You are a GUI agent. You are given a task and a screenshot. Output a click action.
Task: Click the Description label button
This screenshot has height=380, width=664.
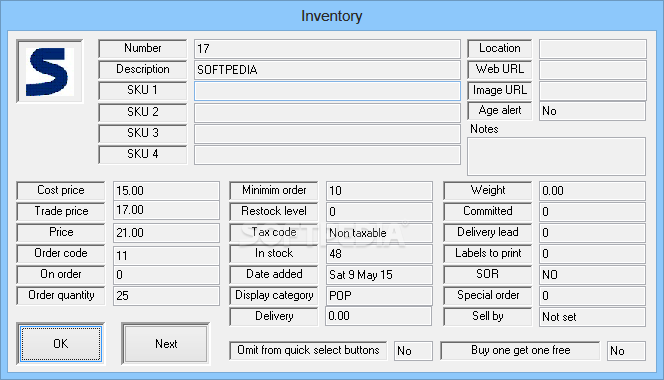[143, 69]
